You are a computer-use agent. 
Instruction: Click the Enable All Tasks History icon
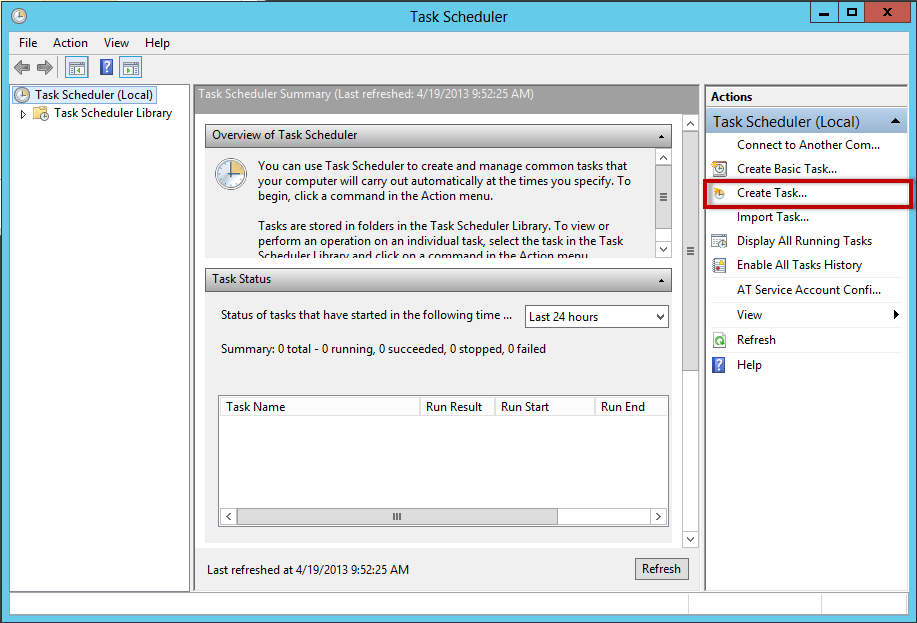point(719,265)
